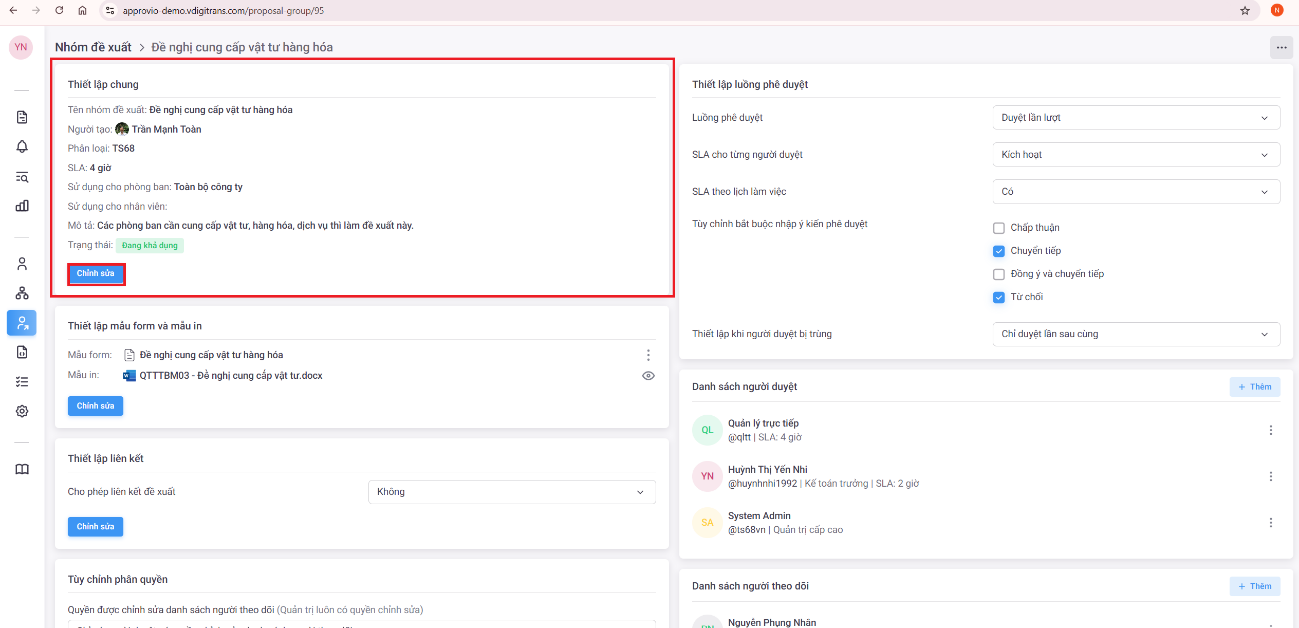Uncheck the Từ chối checkbox
Viewport: 1299px width, 628px height.
[x=999, y=297]
